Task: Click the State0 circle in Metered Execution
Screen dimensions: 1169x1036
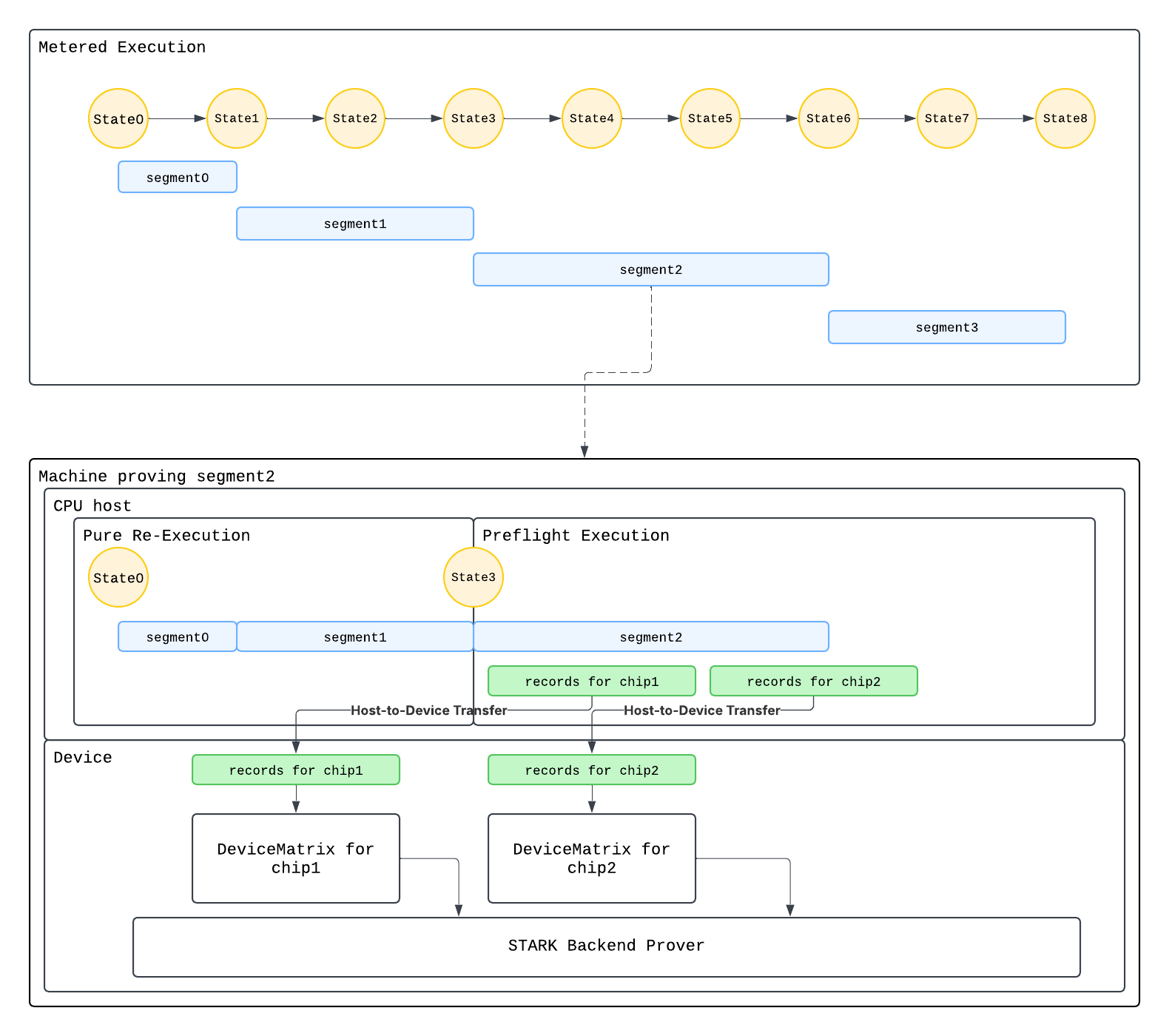Action: (x=118, y=118)
